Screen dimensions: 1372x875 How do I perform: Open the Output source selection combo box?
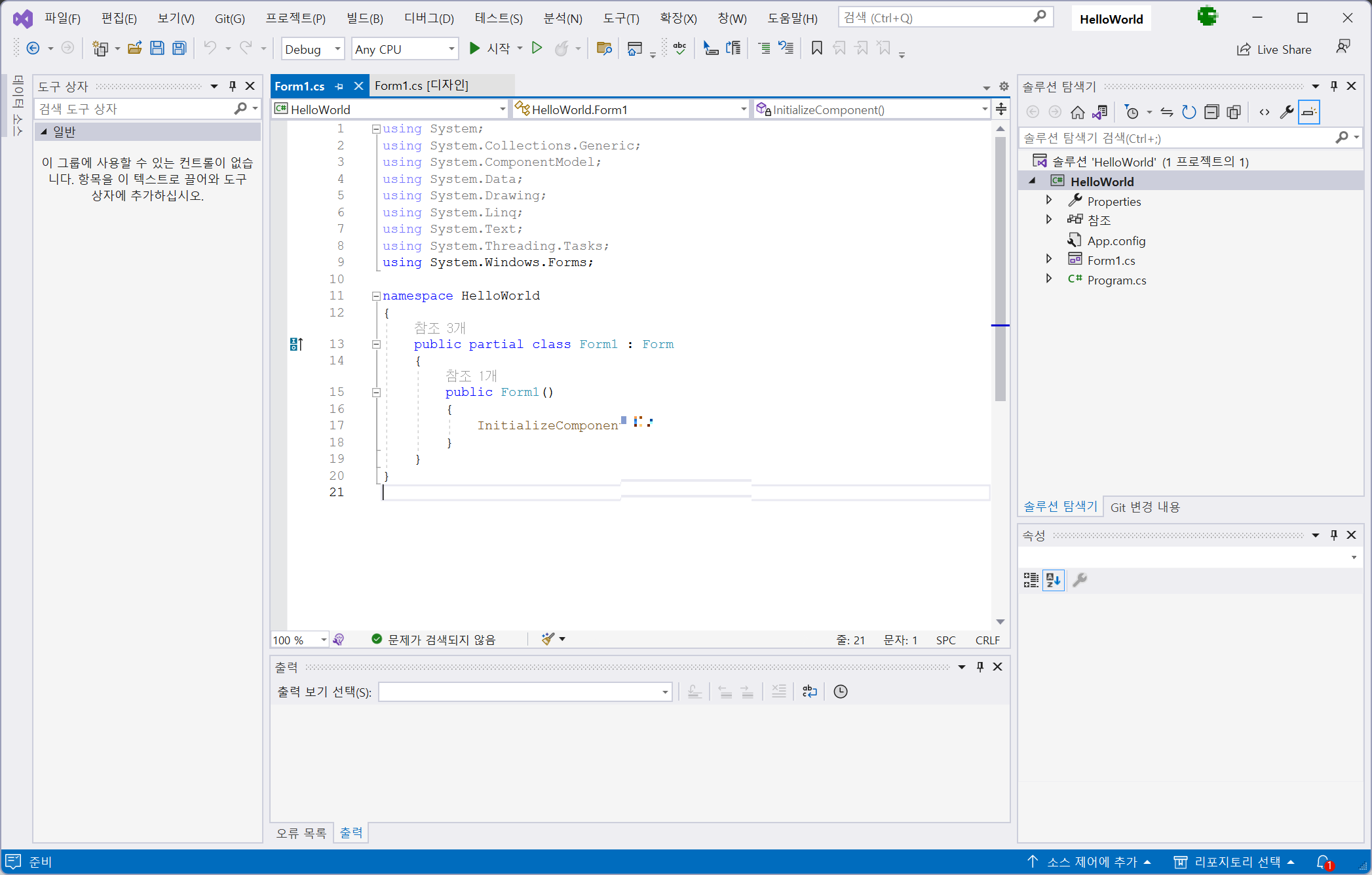525,691
